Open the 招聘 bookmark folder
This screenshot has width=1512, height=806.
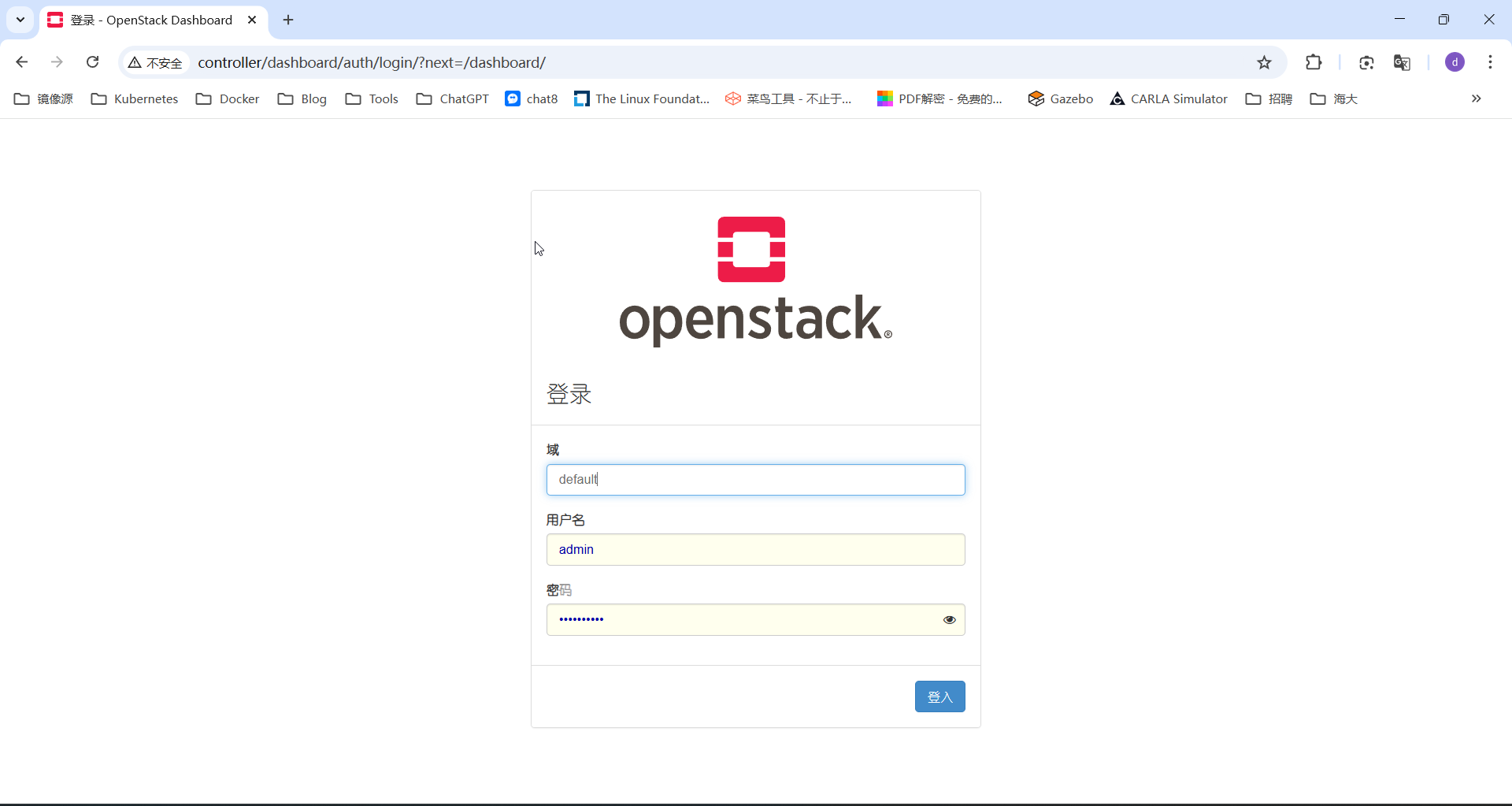point(1269,98)
